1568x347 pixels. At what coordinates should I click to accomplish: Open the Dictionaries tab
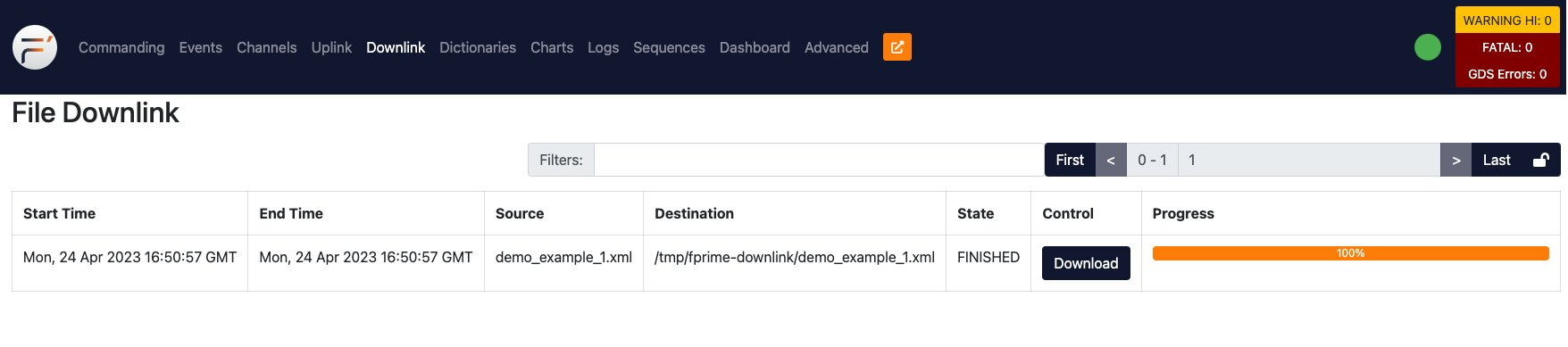(x=478, y=47)
